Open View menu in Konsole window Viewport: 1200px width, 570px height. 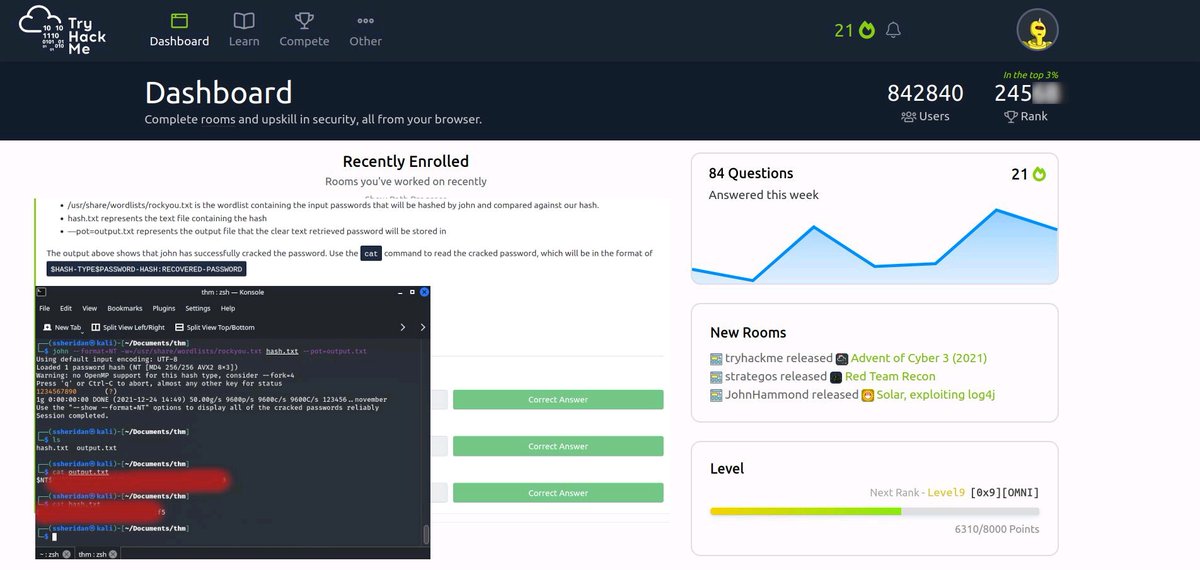pos(90,309)
